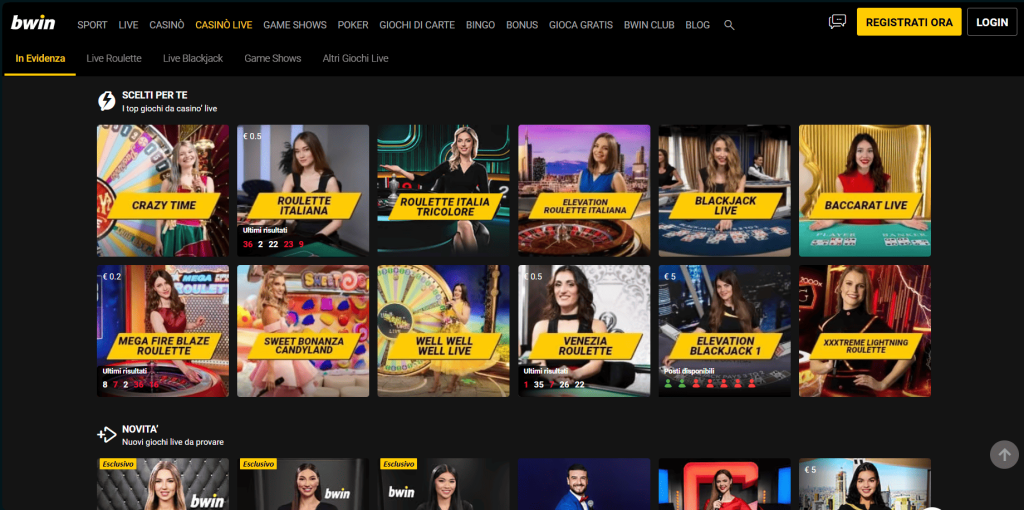Image resolution: width=1024 pixels, height=510 pixels.
Task: Launch the Crazy Time game thumbnail
Action: [x=163, y=190]
